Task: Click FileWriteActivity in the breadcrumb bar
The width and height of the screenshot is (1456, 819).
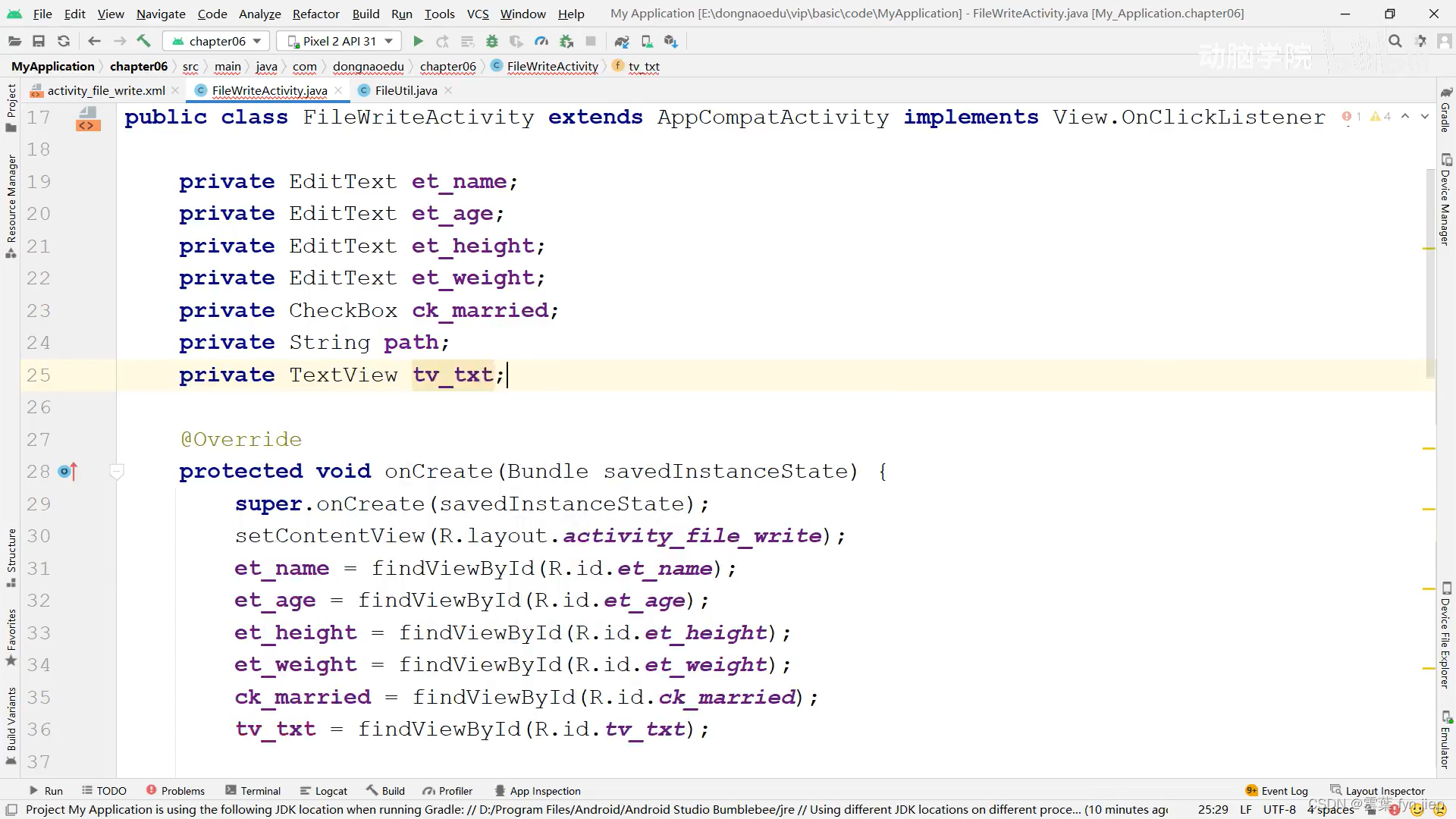Action: click(552, 67)
